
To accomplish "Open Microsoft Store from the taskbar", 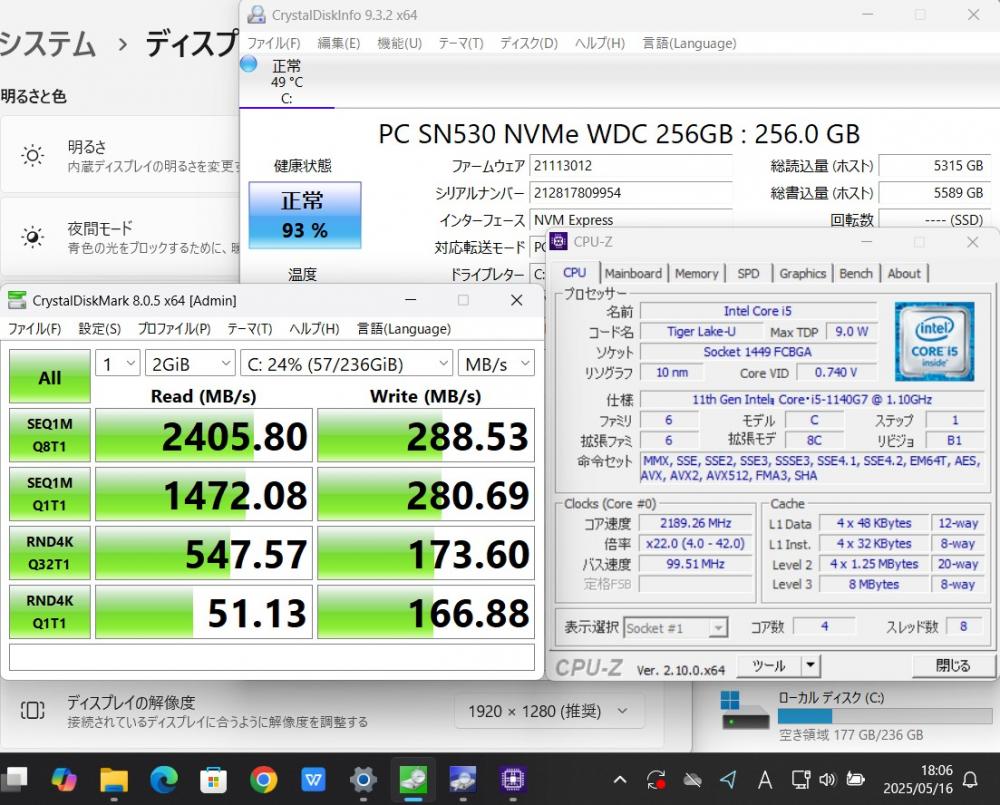I will (x=214, y=779).
